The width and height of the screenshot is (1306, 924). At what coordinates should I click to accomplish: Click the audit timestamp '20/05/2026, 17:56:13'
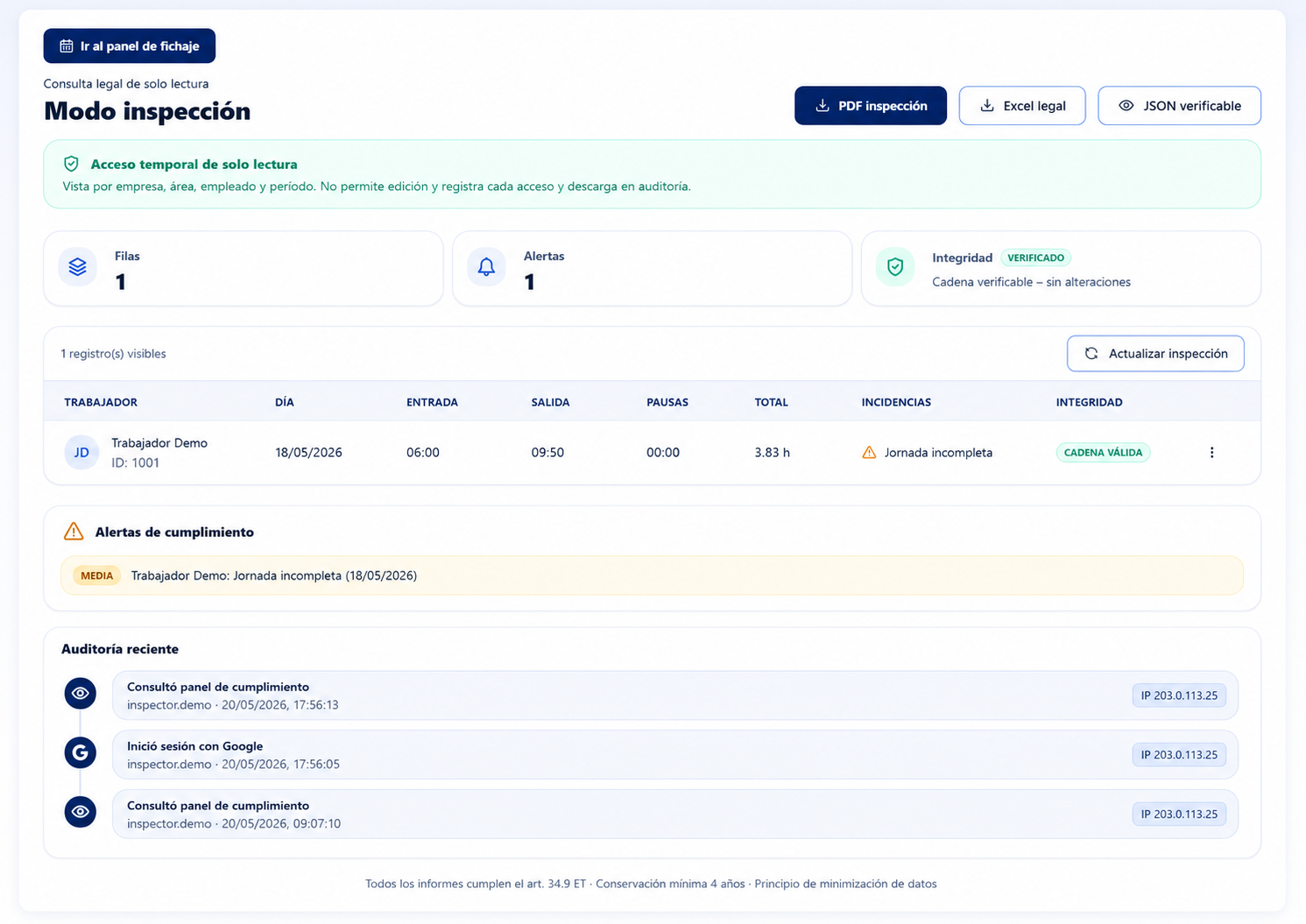click(279, 705)
